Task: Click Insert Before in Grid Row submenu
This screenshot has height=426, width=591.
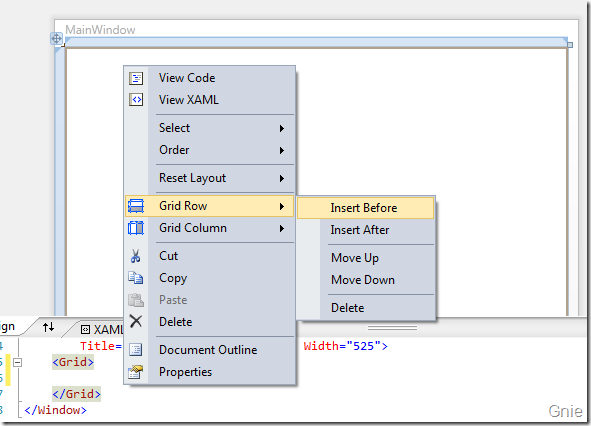Action: 365,208
